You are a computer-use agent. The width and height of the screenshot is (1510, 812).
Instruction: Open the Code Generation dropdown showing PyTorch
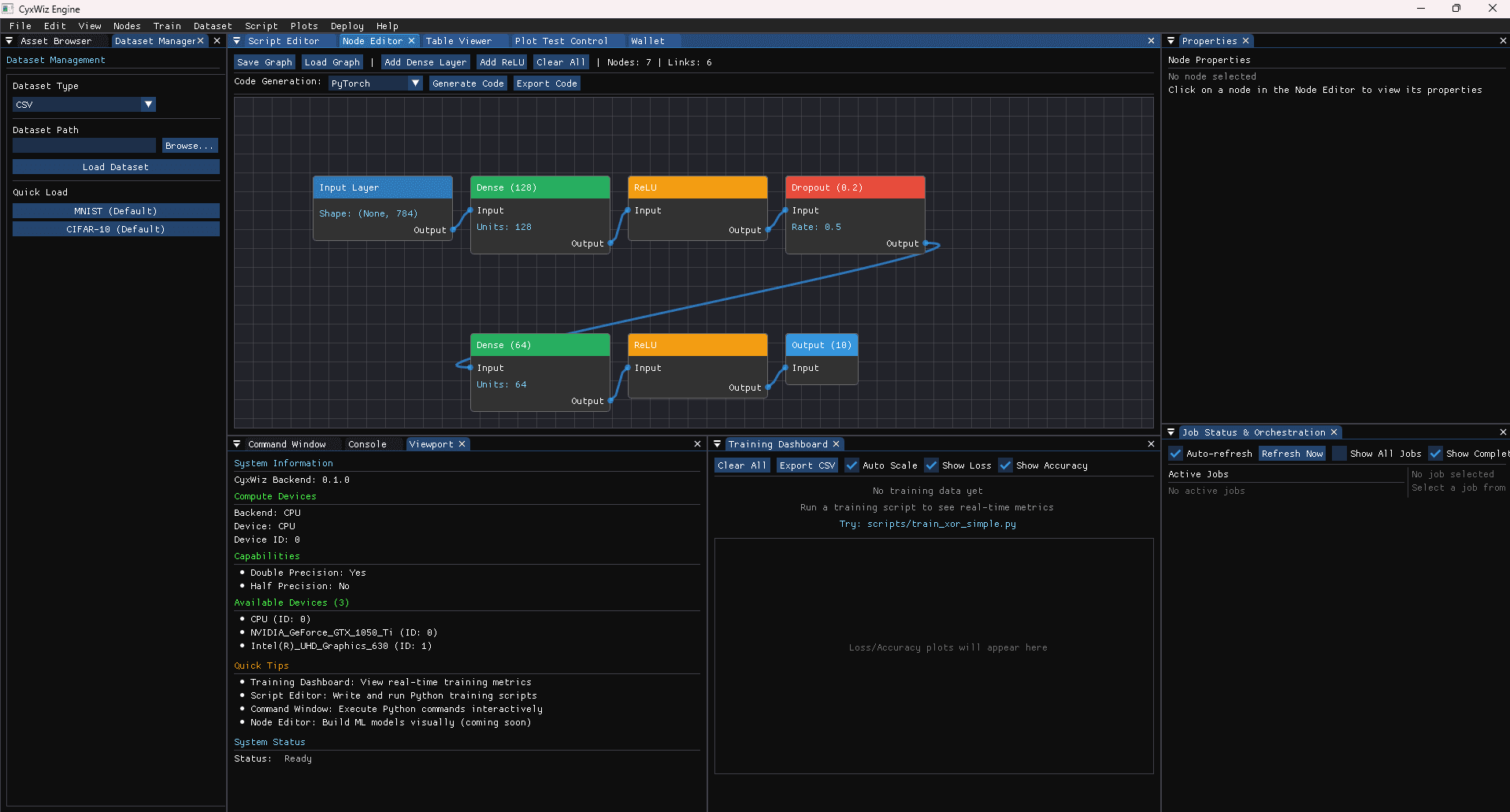point(415,82)
